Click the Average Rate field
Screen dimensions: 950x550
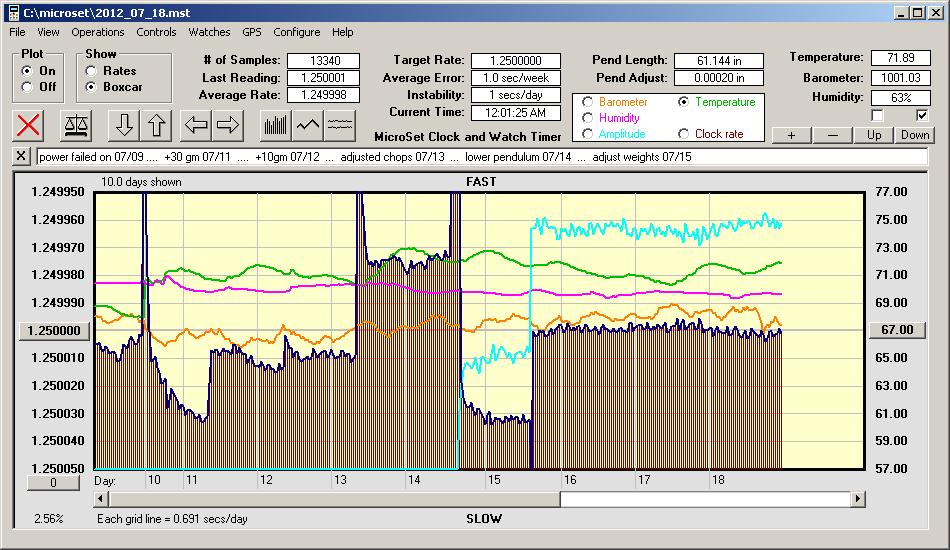(x=324, y=95)
